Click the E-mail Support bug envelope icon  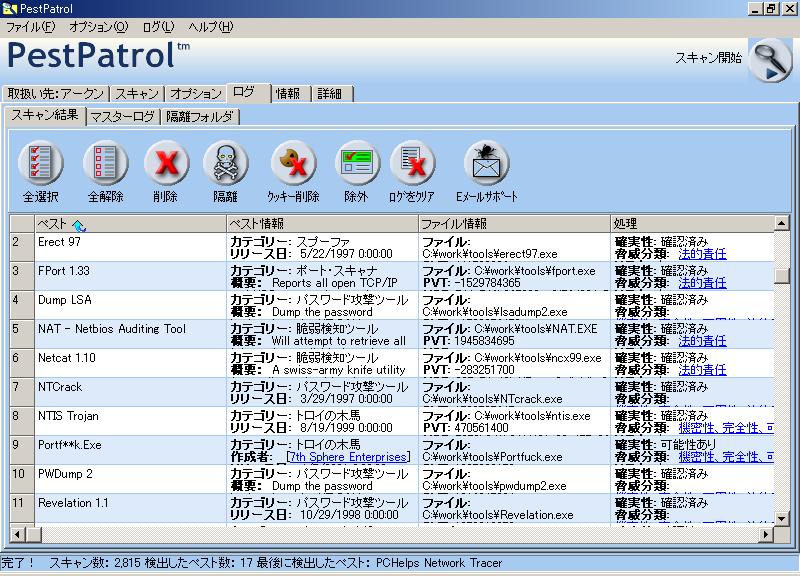(x=486, y=163)
